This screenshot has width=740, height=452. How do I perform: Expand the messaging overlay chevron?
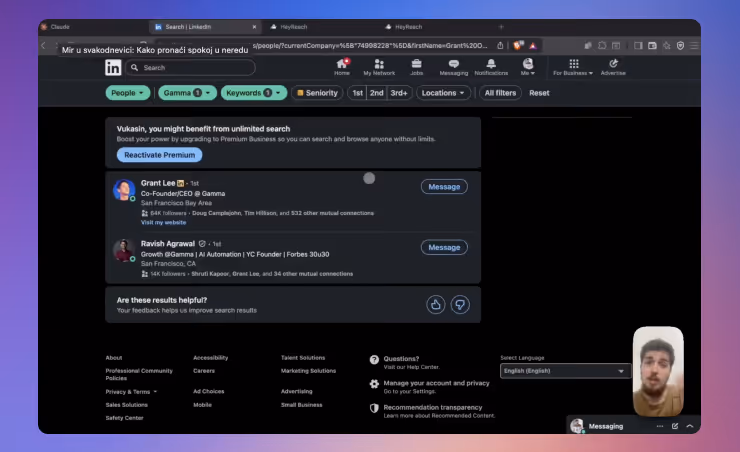tap(690, 426)
